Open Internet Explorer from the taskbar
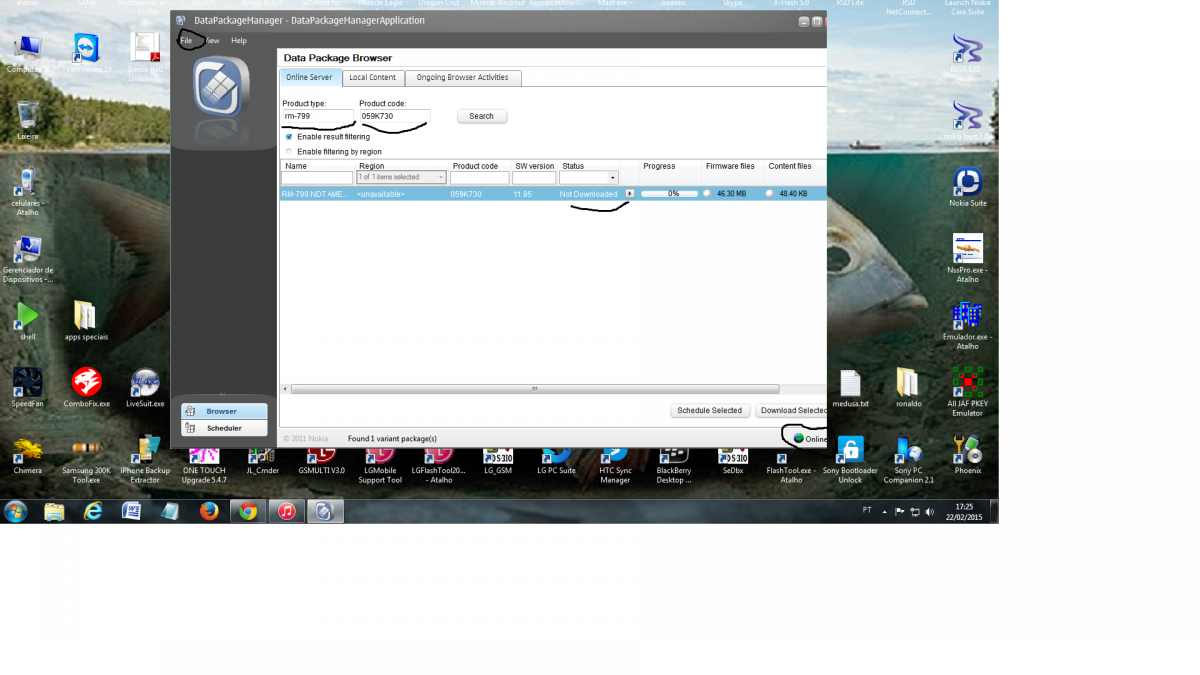The image size is (1200, 675). [93, 511]
